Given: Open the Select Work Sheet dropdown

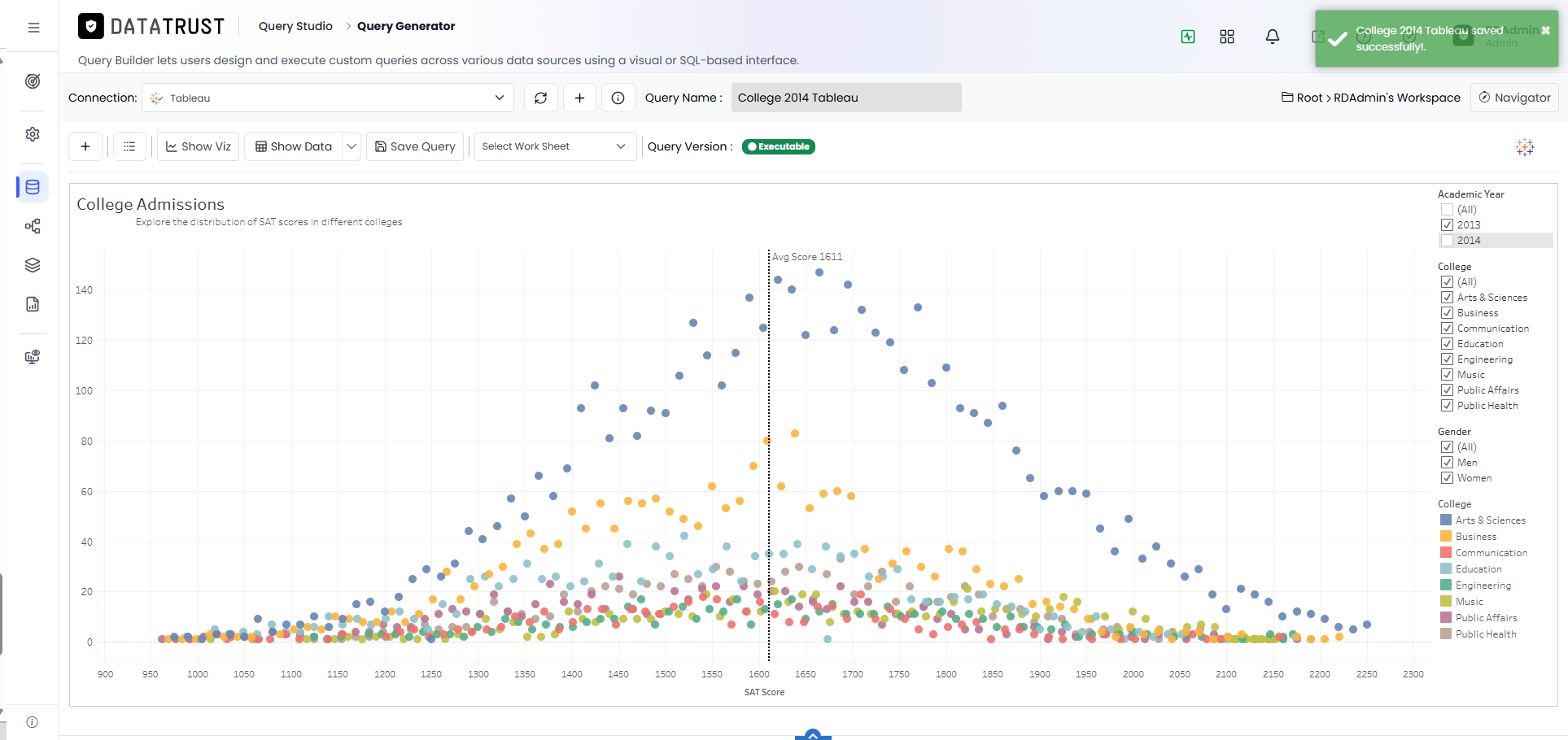Looking at the screenshot, I should [555, 146].
